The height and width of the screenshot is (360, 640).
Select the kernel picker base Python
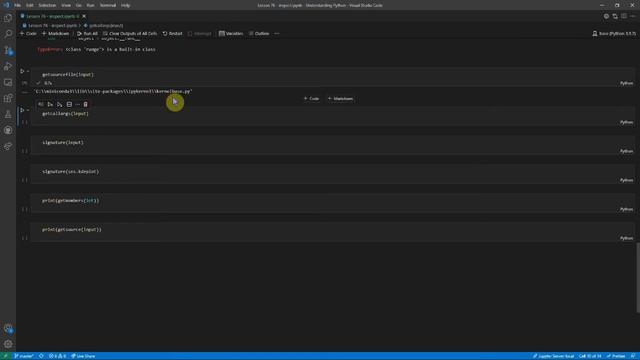coord(614,33)
